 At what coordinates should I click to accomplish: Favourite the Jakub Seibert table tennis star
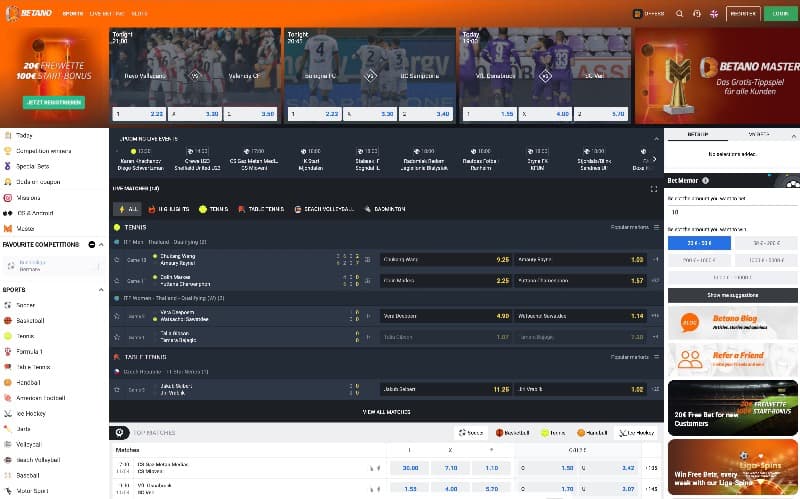(117, 390)
